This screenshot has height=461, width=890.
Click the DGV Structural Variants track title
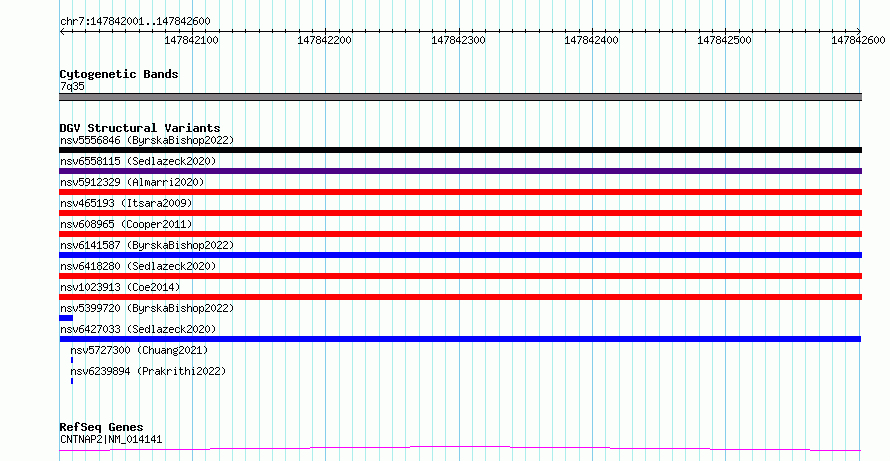click(x=140, y=128)
